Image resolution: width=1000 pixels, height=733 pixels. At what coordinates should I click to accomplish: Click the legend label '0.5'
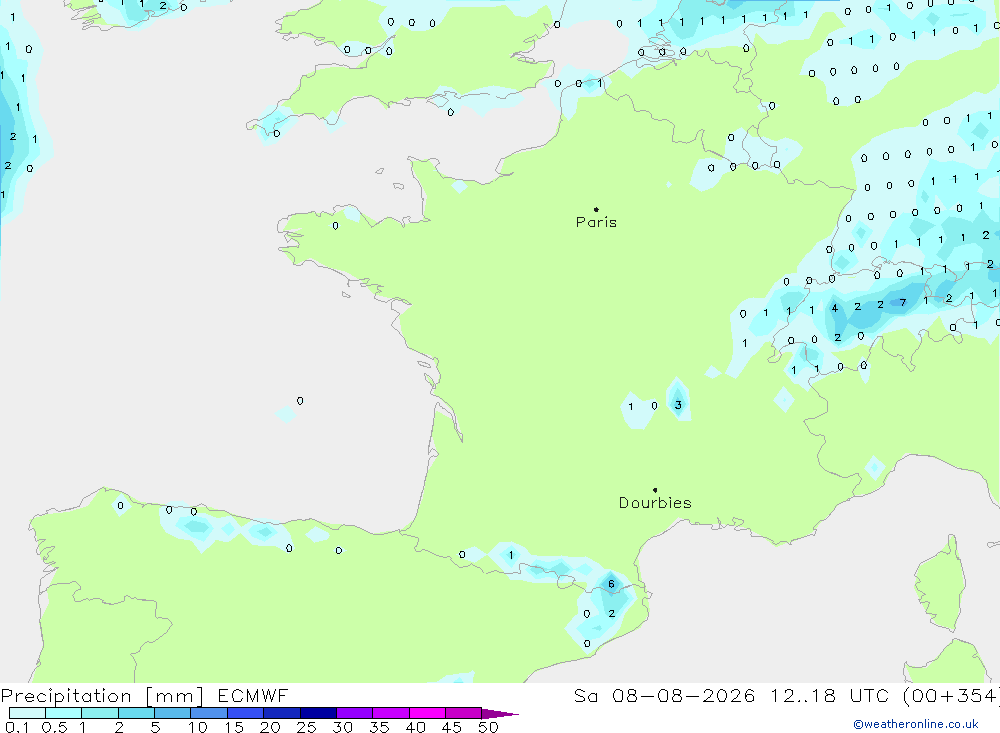[54, 727]
